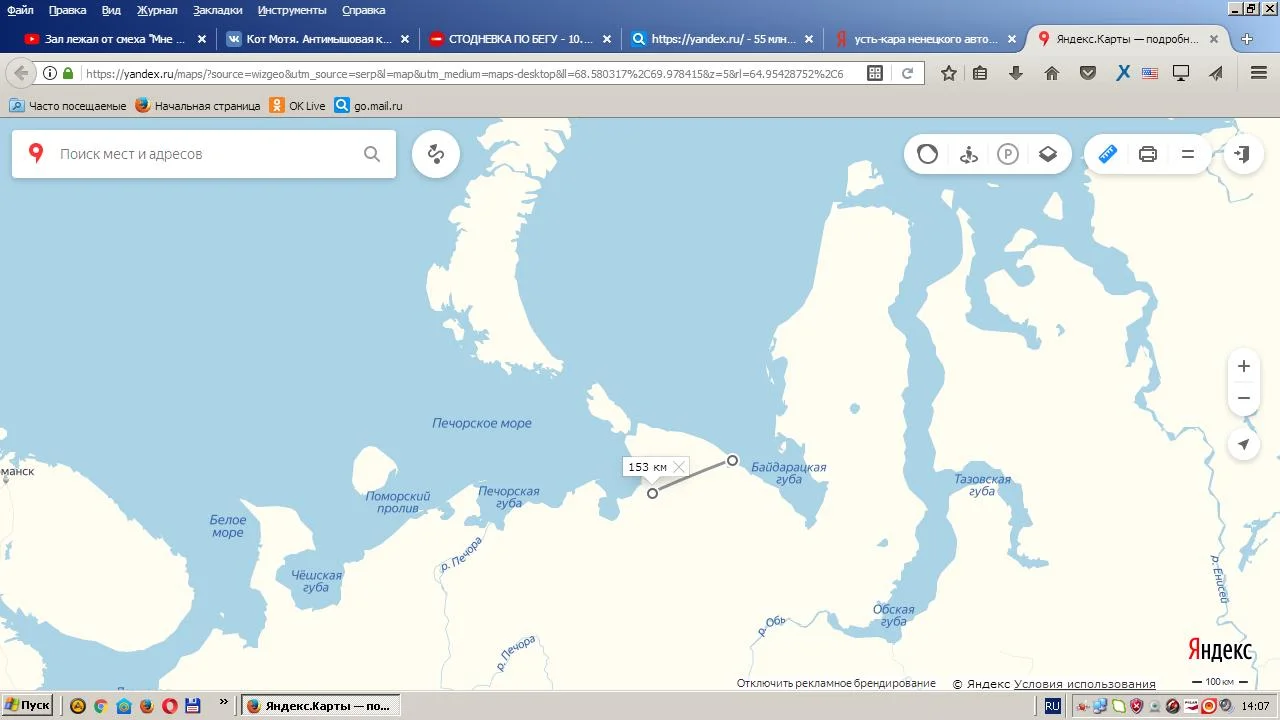Open the Файл menu

[x=20, y=10]
